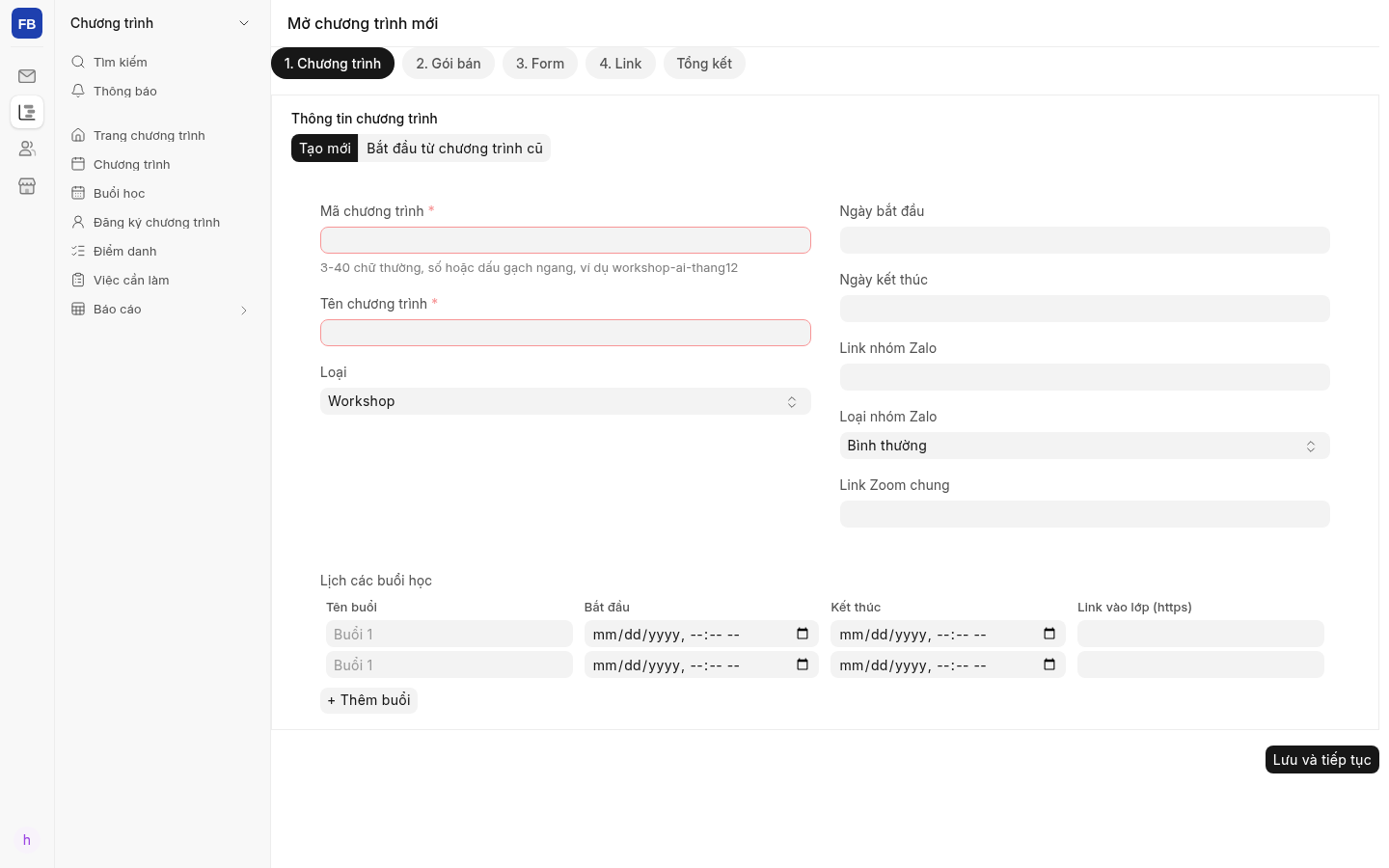Open calendar picker for second row Kết thúc
The width and height of the screenshot is (1389, 868).
click(1049, 665)
